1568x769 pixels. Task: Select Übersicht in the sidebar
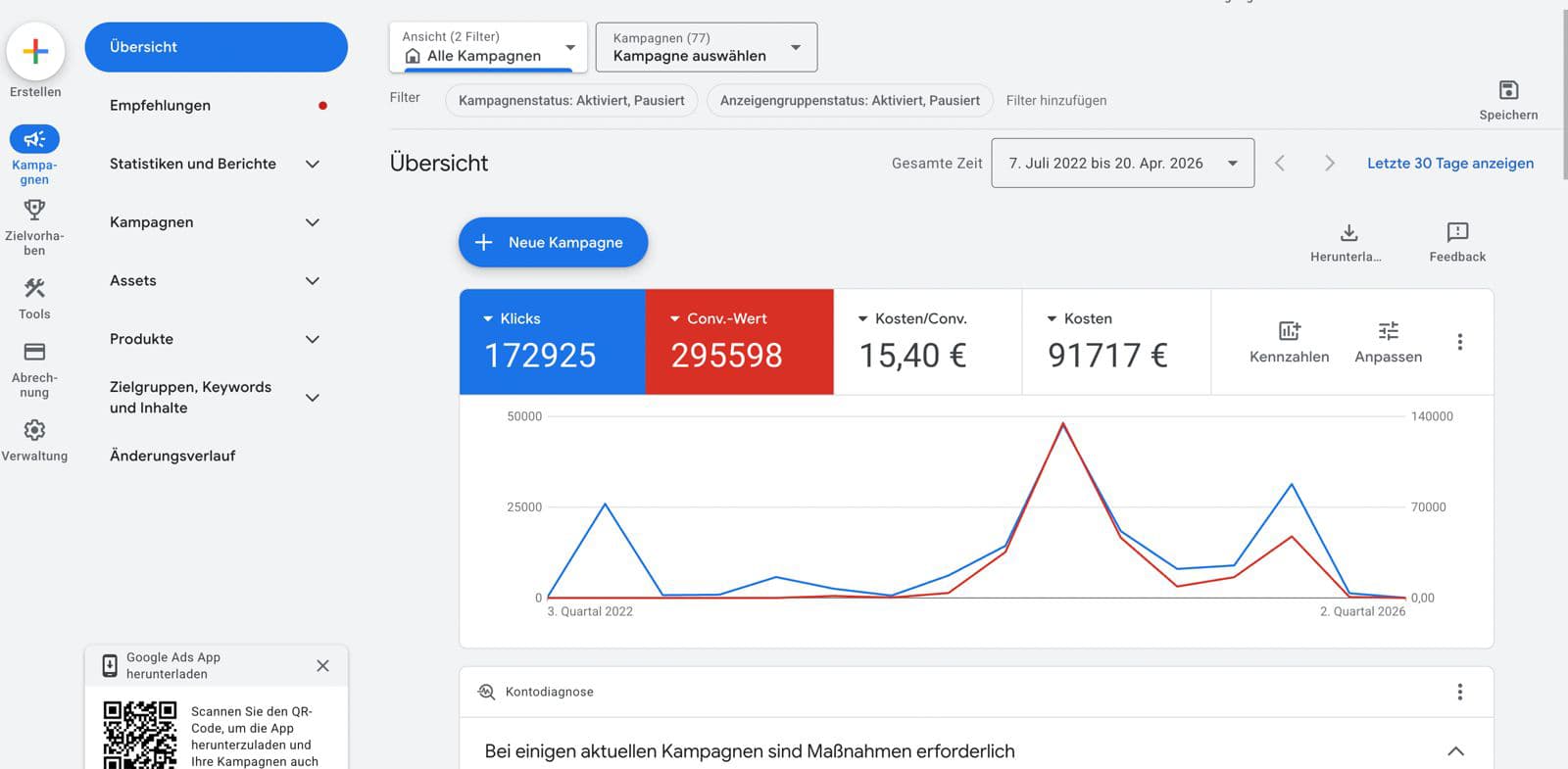pyautogui.click(x=216, y=47)
